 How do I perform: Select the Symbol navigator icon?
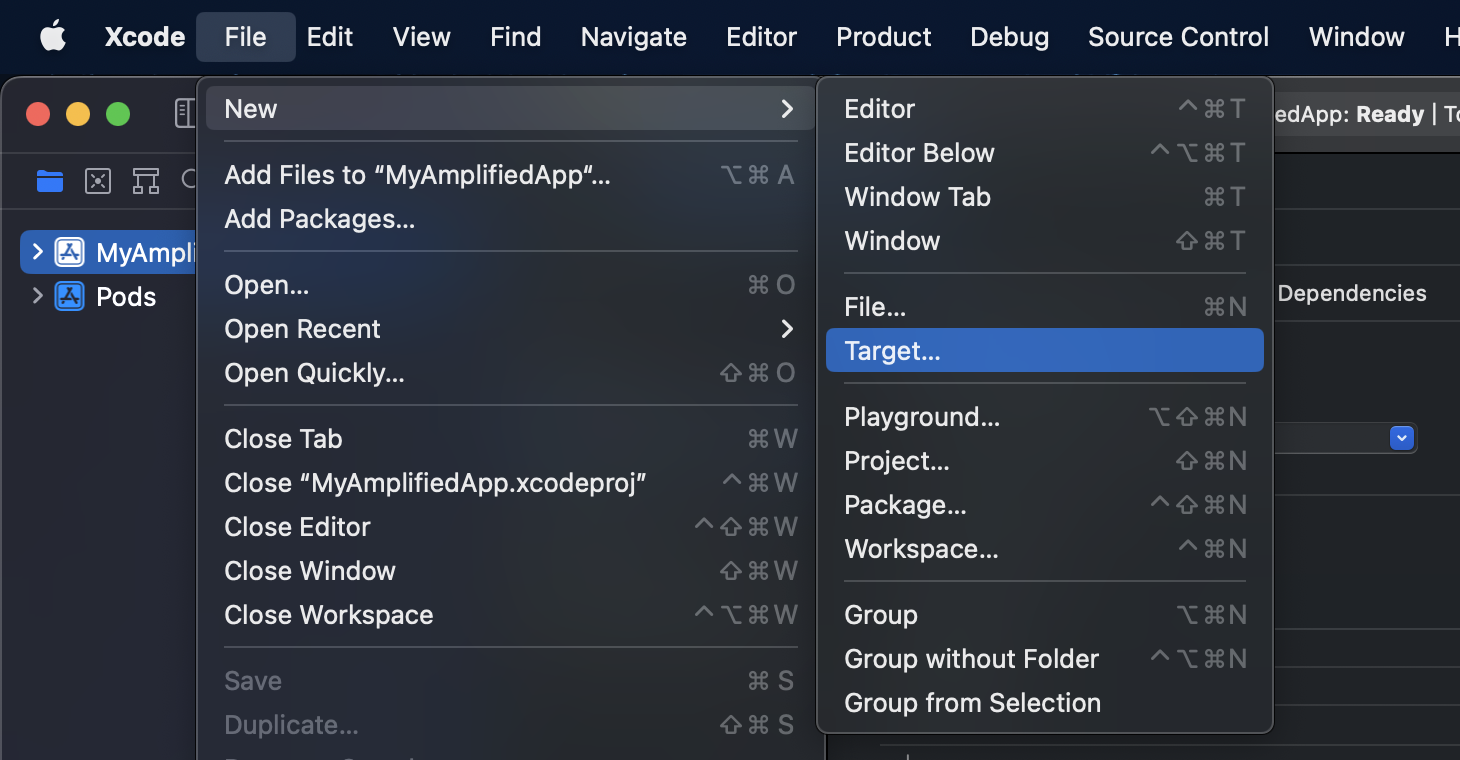tap(146, 181)
